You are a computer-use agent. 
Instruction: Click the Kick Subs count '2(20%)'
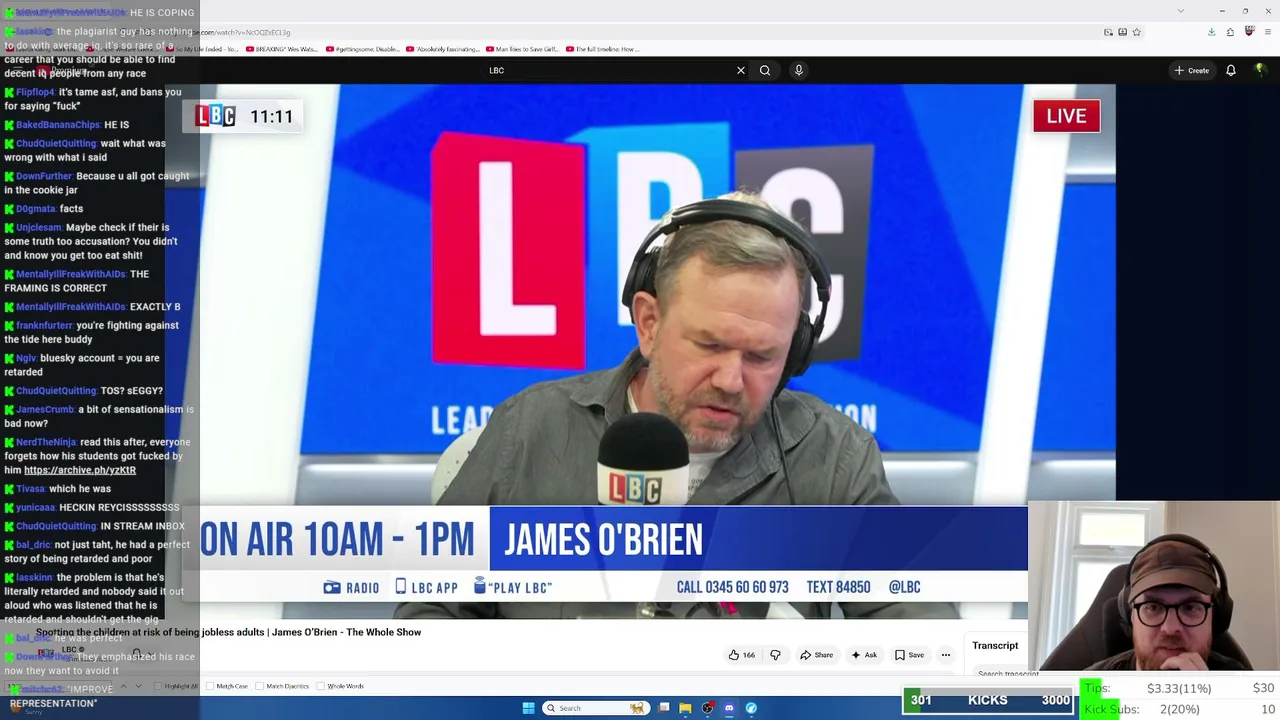[x=1179, y=709]
